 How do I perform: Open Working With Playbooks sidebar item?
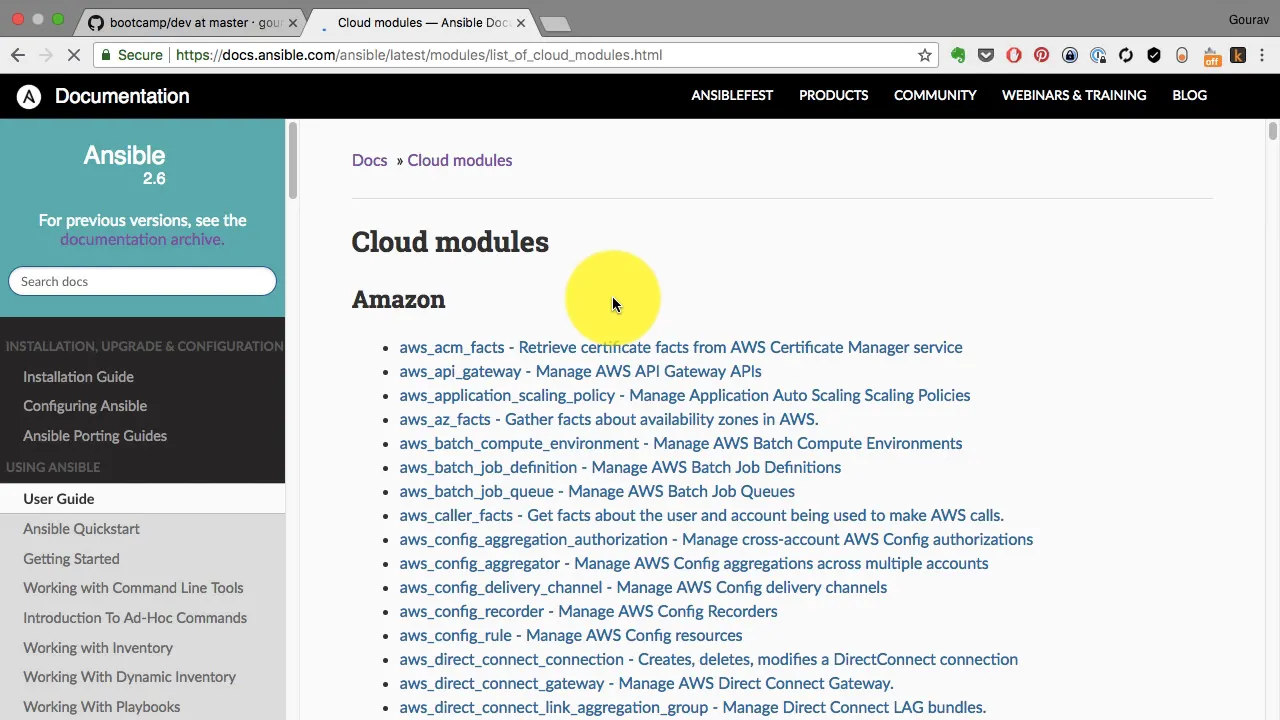101,707
